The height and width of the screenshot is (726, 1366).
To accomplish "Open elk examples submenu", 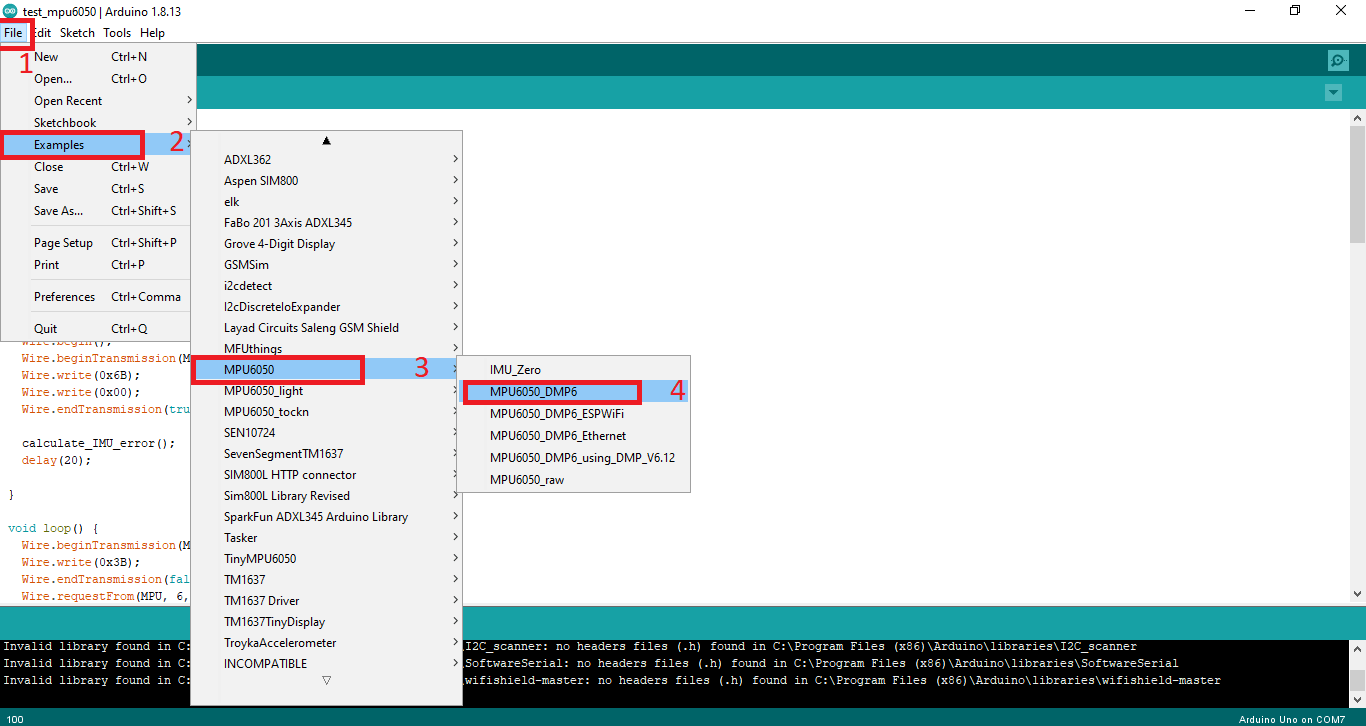I will click(x=326, y=202).
